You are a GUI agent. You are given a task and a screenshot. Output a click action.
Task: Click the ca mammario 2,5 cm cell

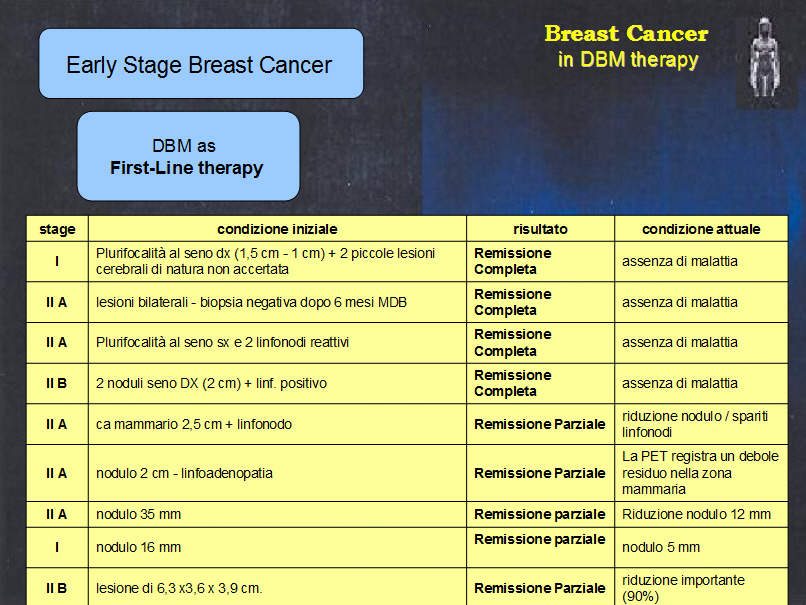click(277, 424)
